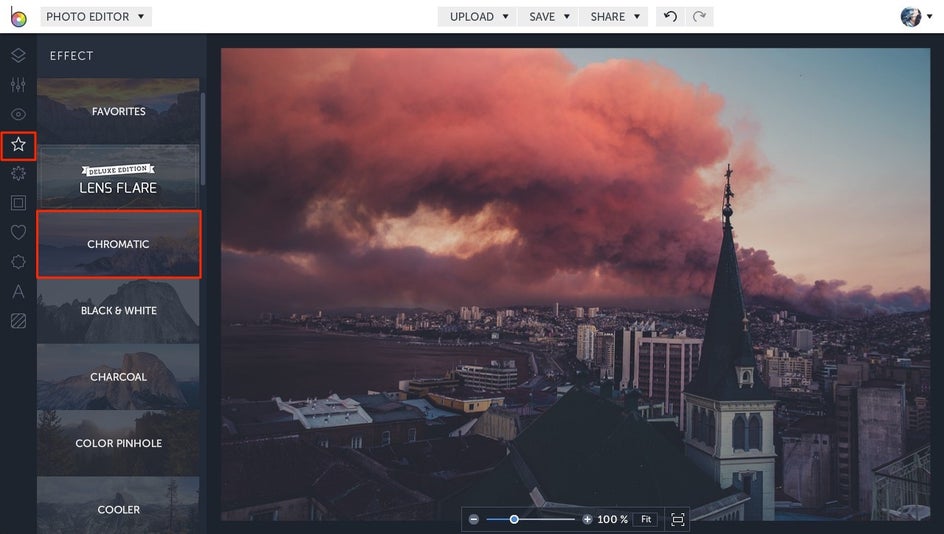This screenshot has height=534, width=944.
Task: Zoom in with the plus icon
Action: [587, 519]
